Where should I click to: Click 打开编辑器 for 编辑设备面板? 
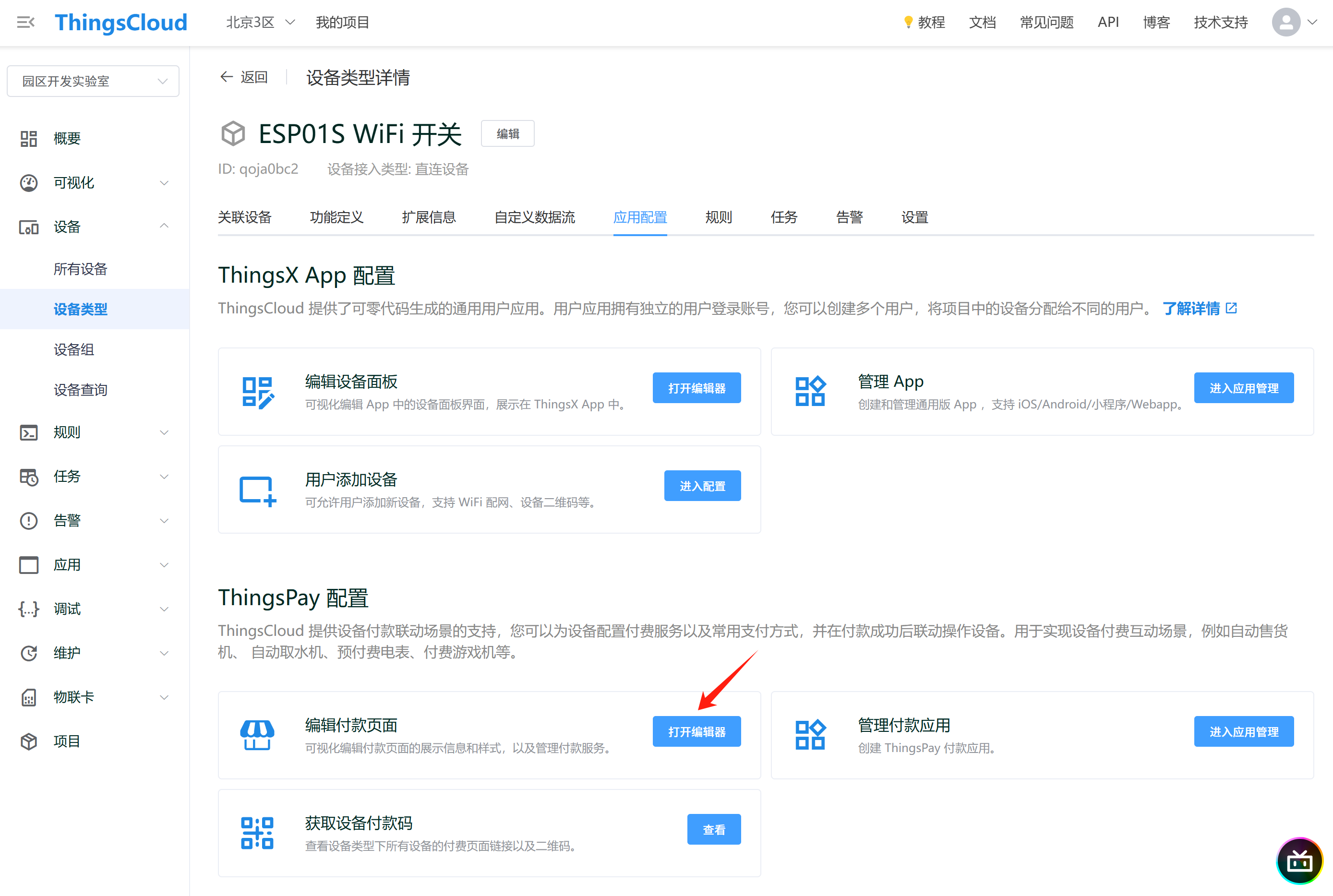697,388
